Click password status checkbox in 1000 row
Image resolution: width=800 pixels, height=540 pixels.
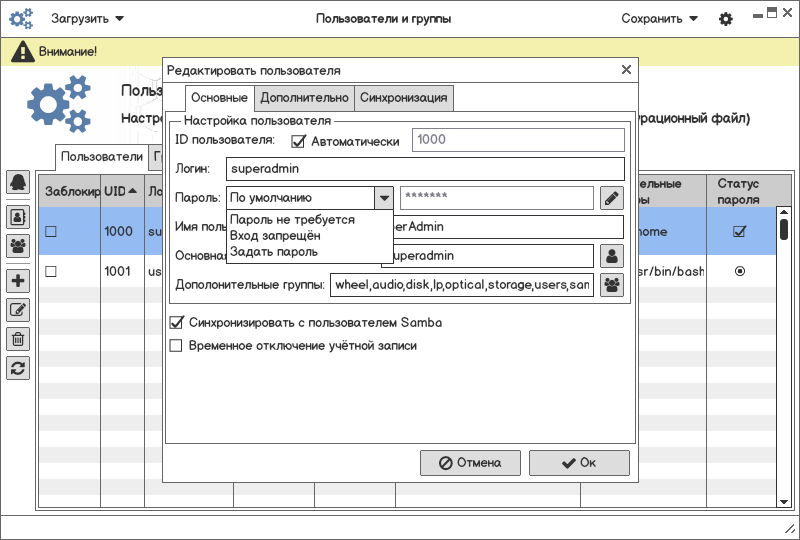(739, 231)
